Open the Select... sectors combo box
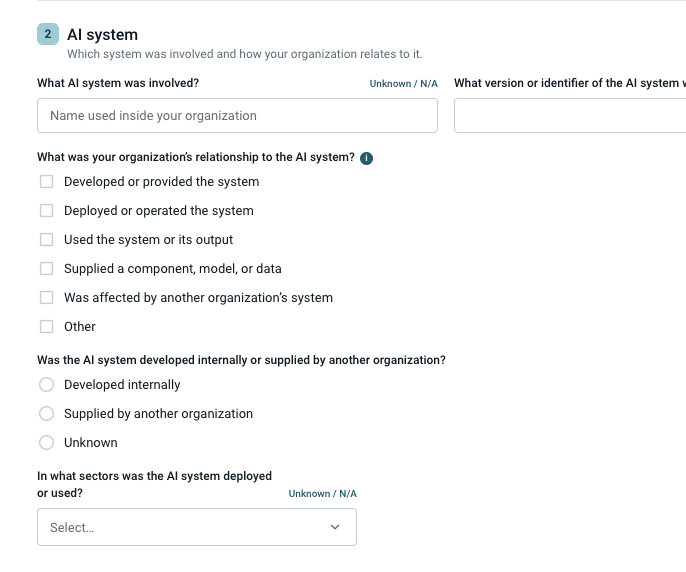 197,527
